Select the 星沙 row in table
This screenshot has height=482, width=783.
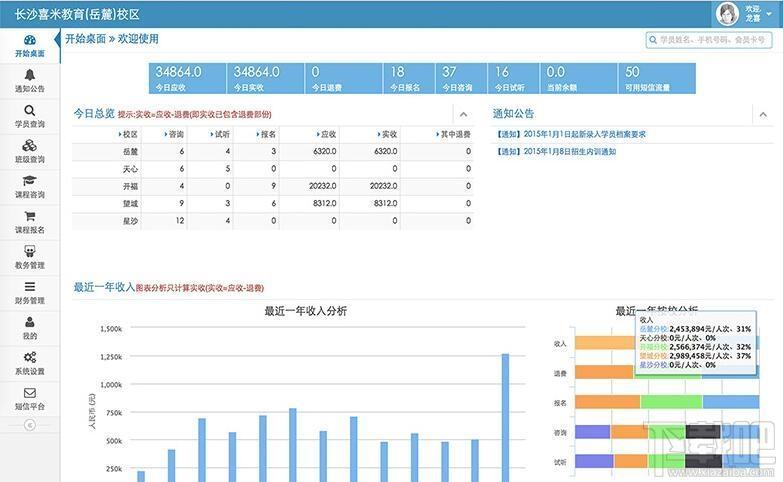[x=273, y=221]
